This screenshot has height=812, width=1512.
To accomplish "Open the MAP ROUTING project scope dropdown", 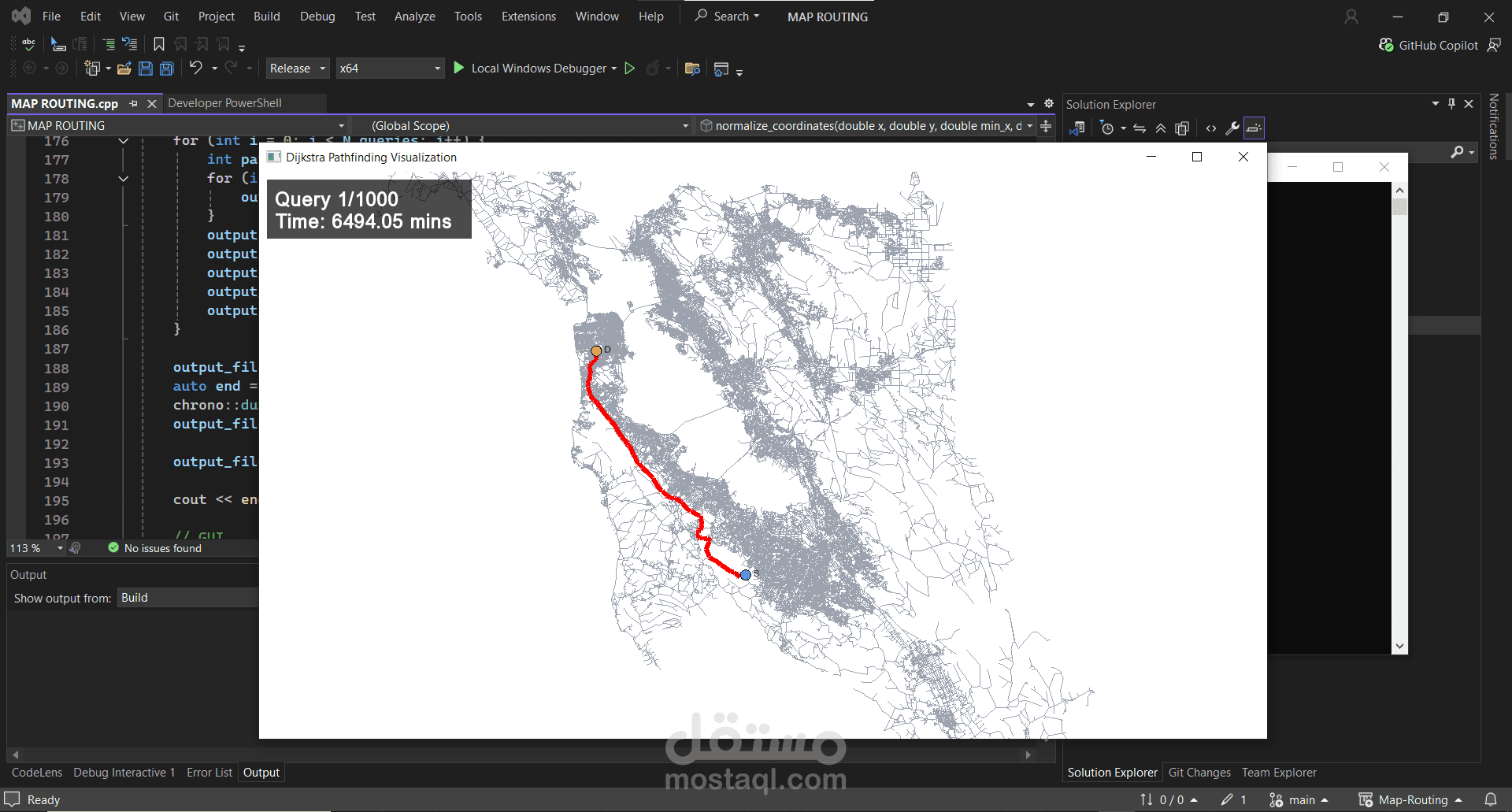I will pos(178,126).
